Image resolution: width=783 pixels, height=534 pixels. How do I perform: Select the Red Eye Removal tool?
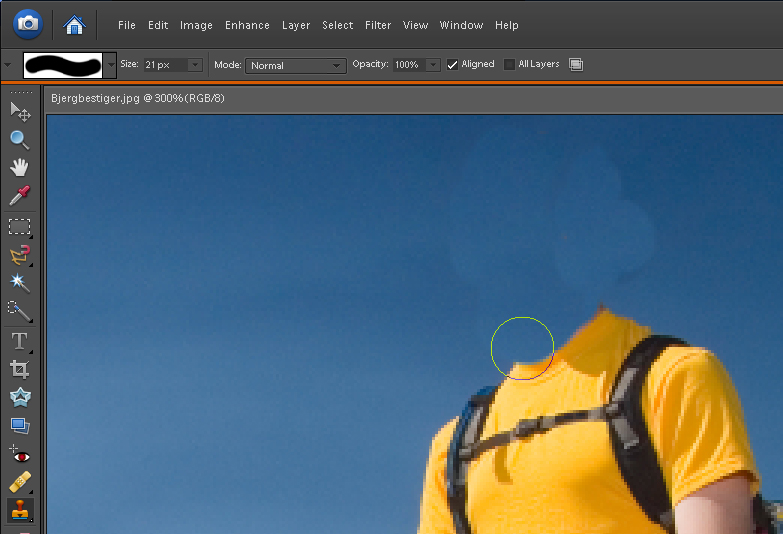pos(19,455)
